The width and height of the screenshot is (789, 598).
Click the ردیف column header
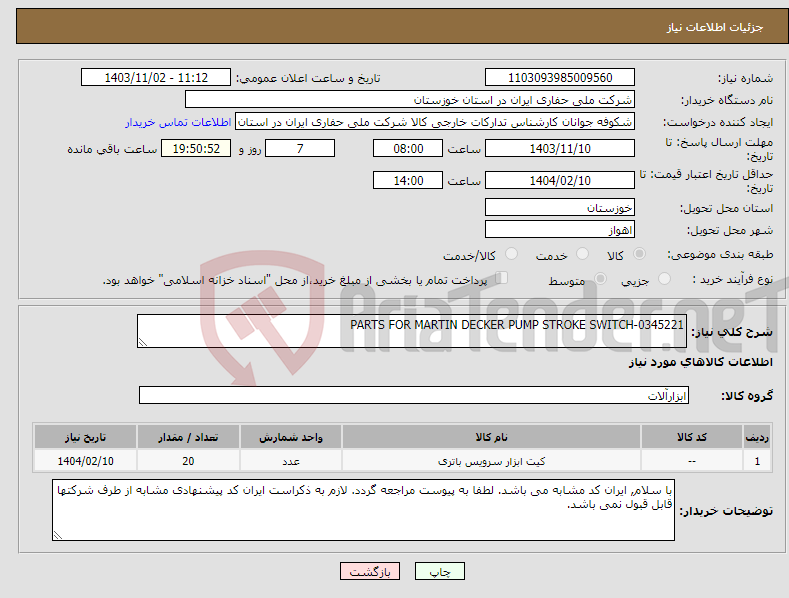(x=757, y=437)
